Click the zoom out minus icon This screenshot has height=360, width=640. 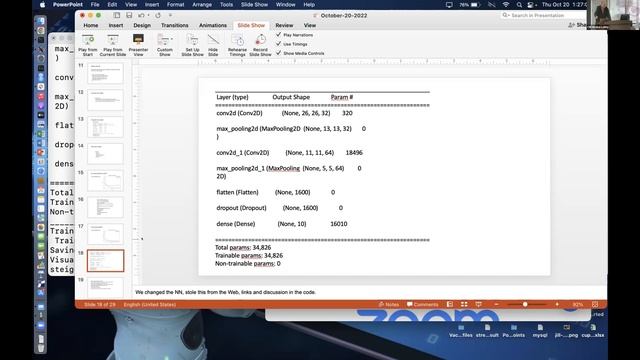tap(496, 304)
